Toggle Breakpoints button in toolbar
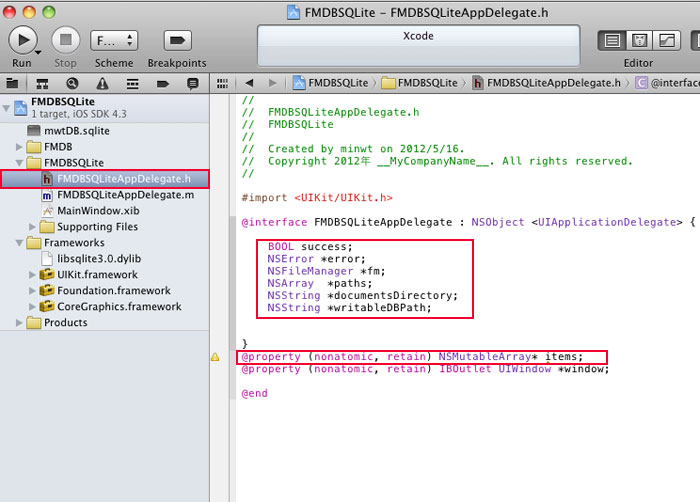Screen dimensions: 700x502 [x=177, y=41]
